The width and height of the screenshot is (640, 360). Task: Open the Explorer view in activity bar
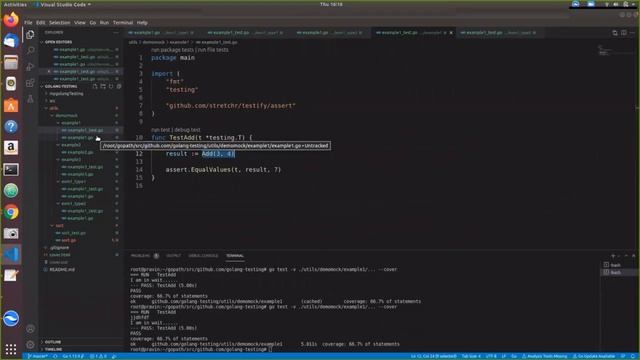click(x=30, y=35)
